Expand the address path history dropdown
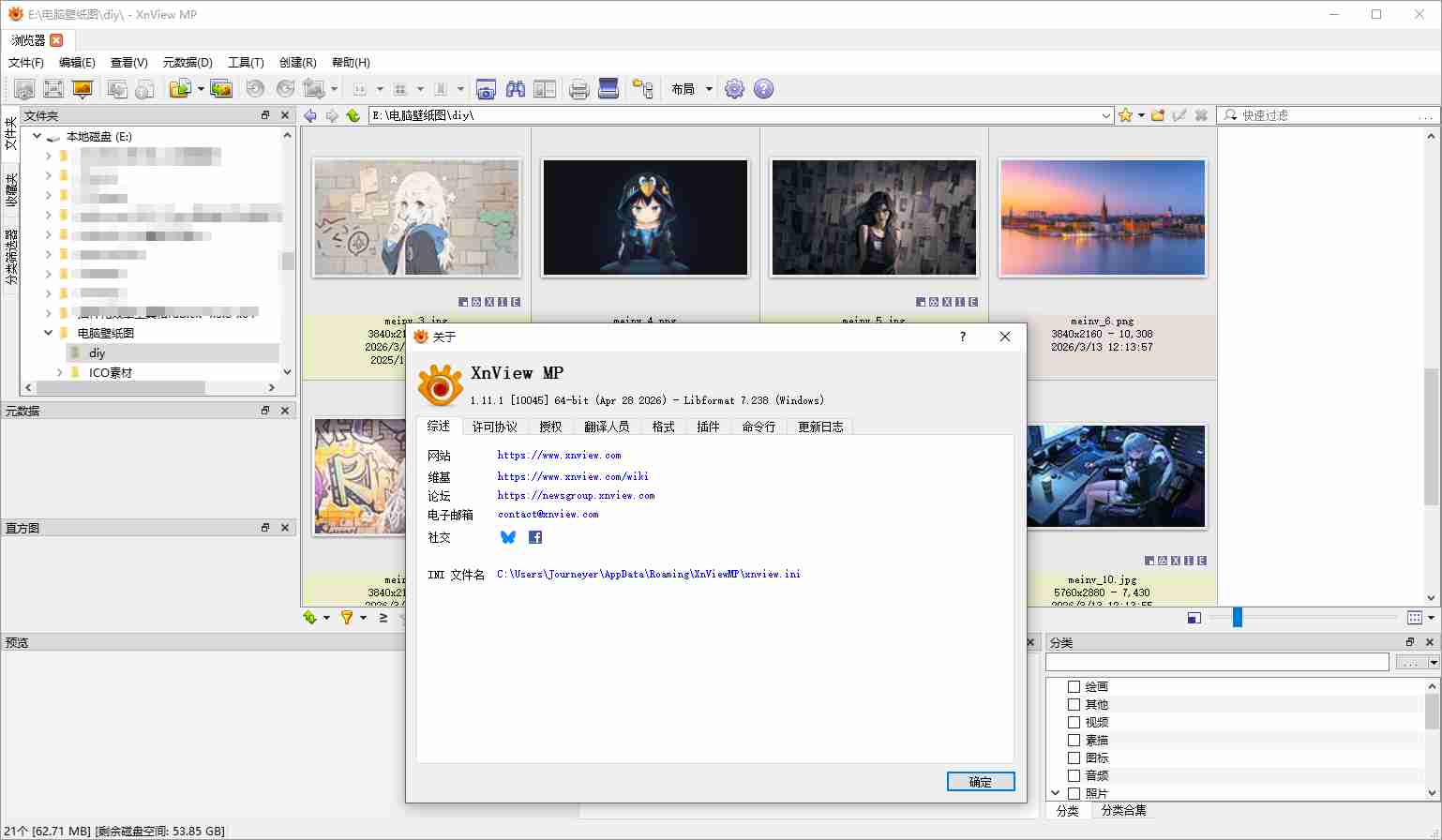The image size is (1442, 840). point(1106,115)
